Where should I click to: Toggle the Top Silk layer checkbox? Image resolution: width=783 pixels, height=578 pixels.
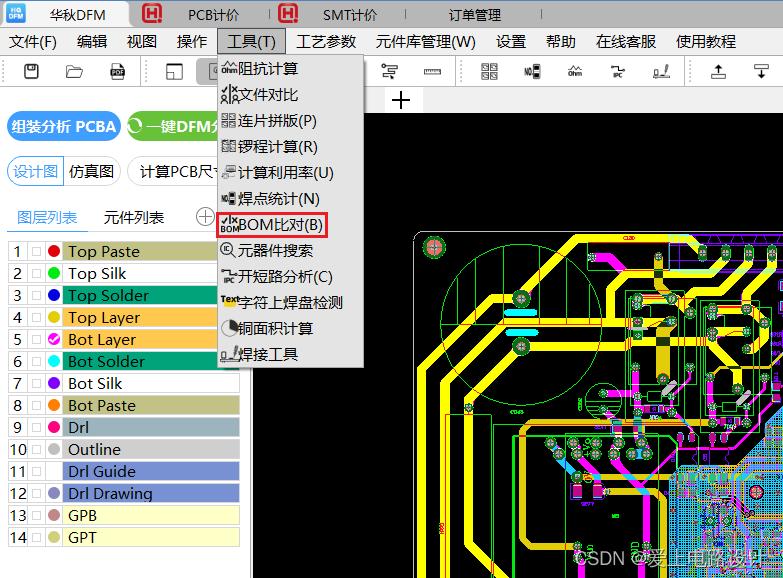pyautogui.click(x=36, y=273)
